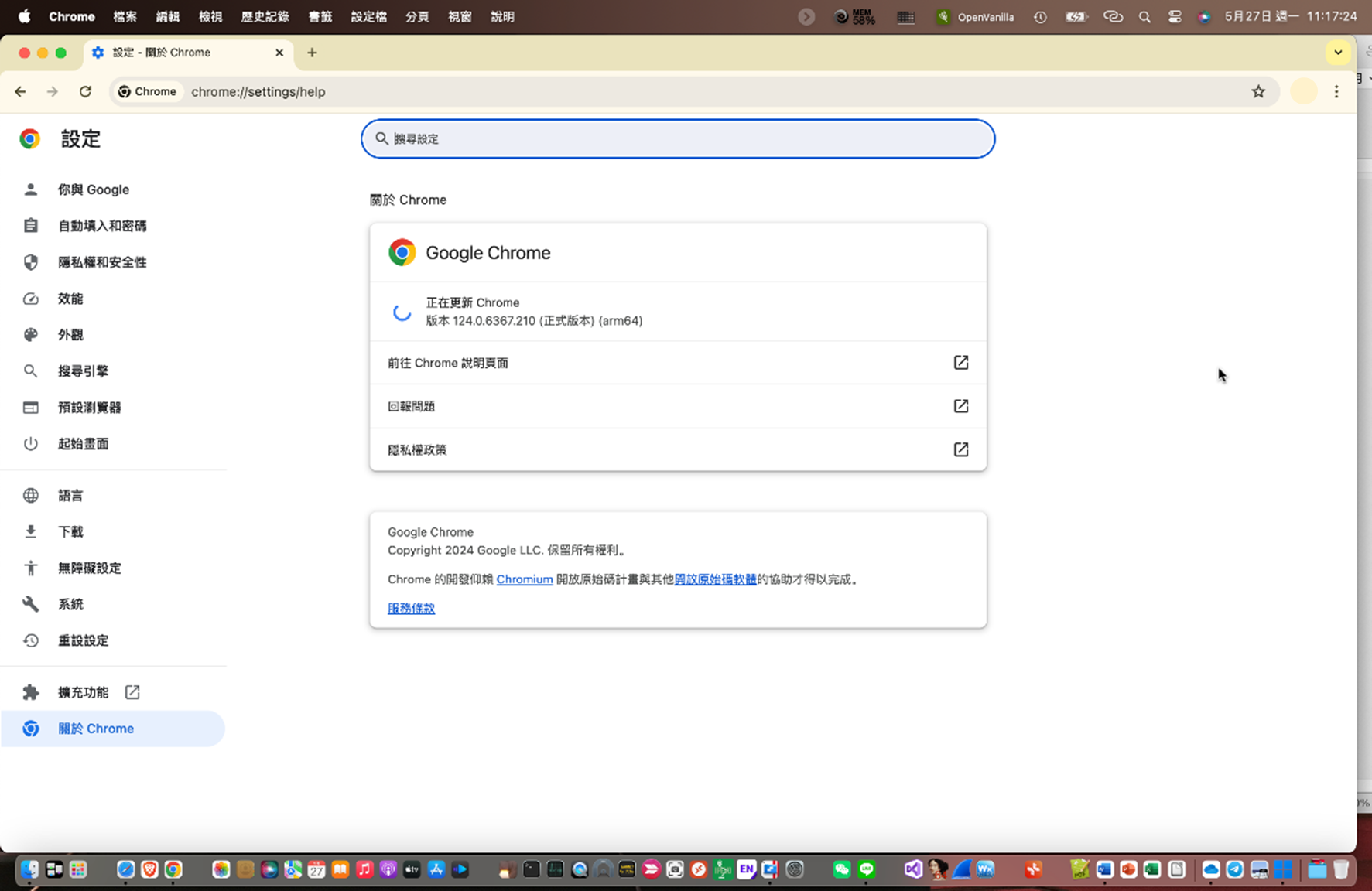Open the 隱私權政策 privacy policy row
The height and width of the screenshot is (891, 1372).
678,449
